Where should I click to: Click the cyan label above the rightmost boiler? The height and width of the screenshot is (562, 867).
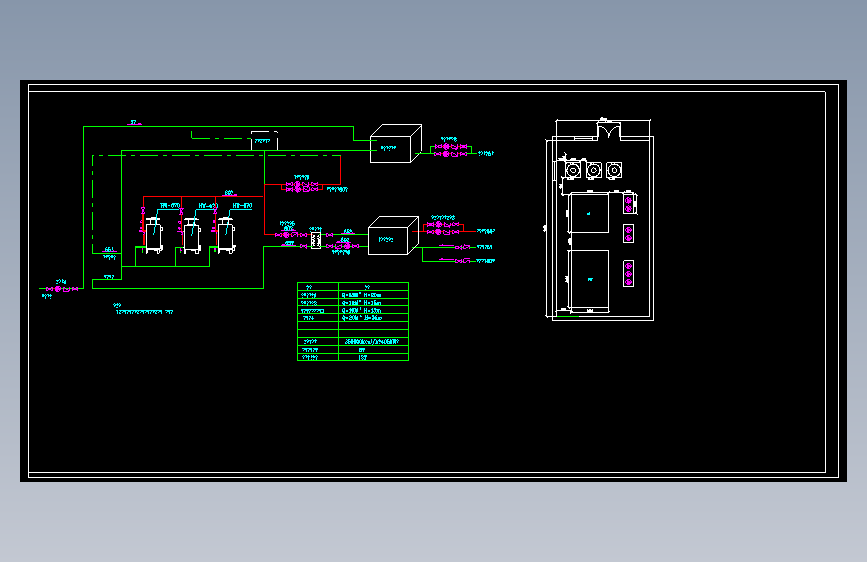click(x=242, y=206)
